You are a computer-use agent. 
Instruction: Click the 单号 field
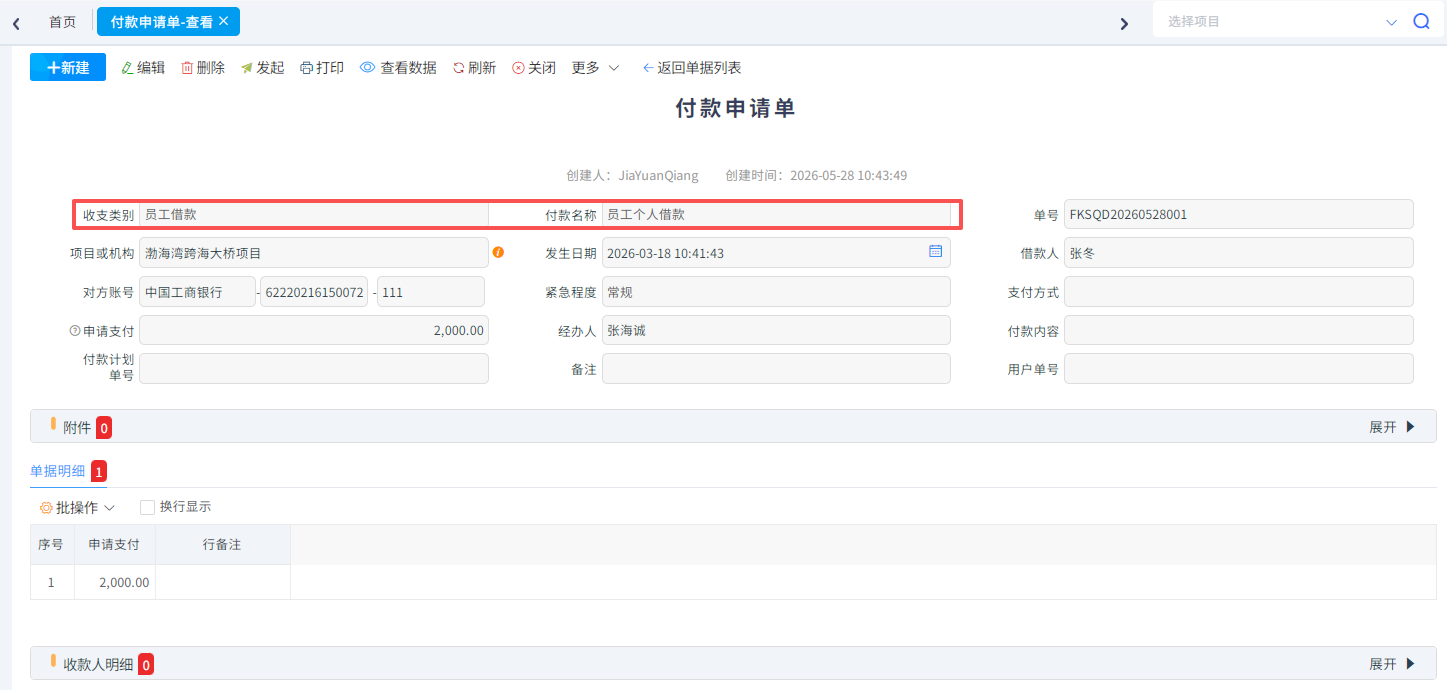coord(1239,214)
